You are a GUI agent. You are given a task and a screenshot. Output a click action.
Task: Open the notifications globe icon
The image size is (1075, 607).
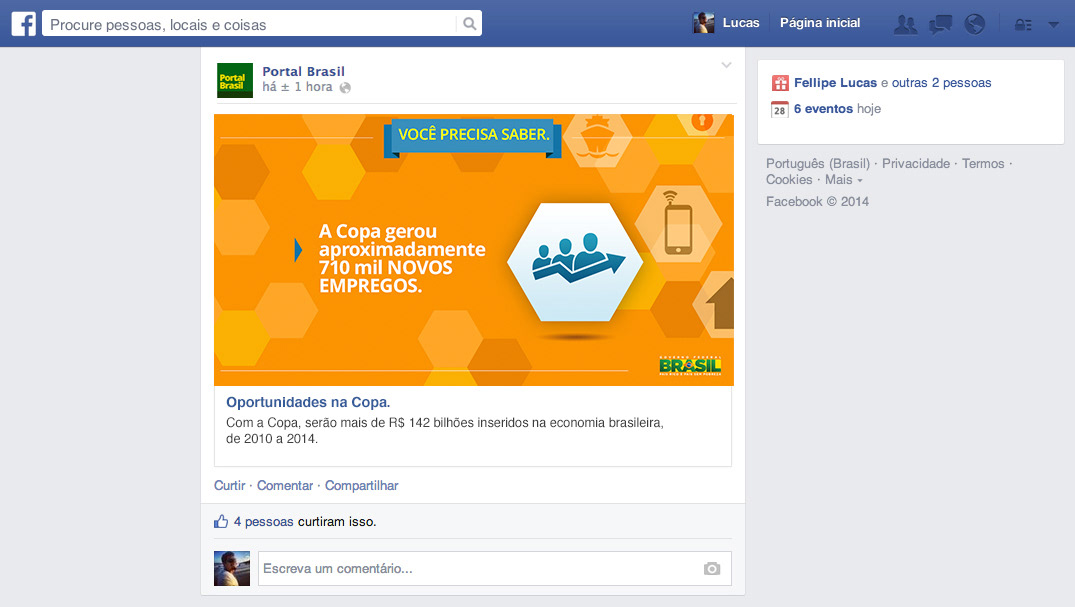(x=974, y=24)
